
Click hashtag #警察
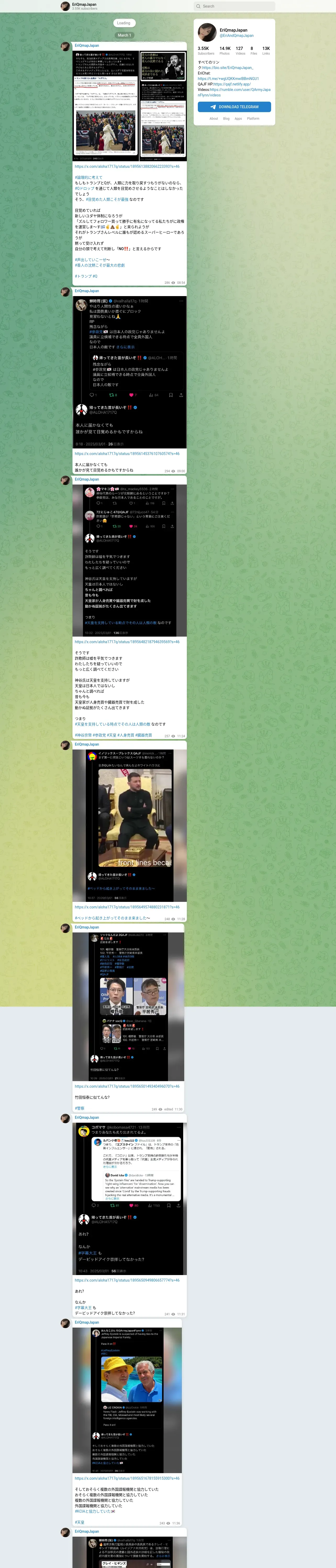tap(80, 1108)
